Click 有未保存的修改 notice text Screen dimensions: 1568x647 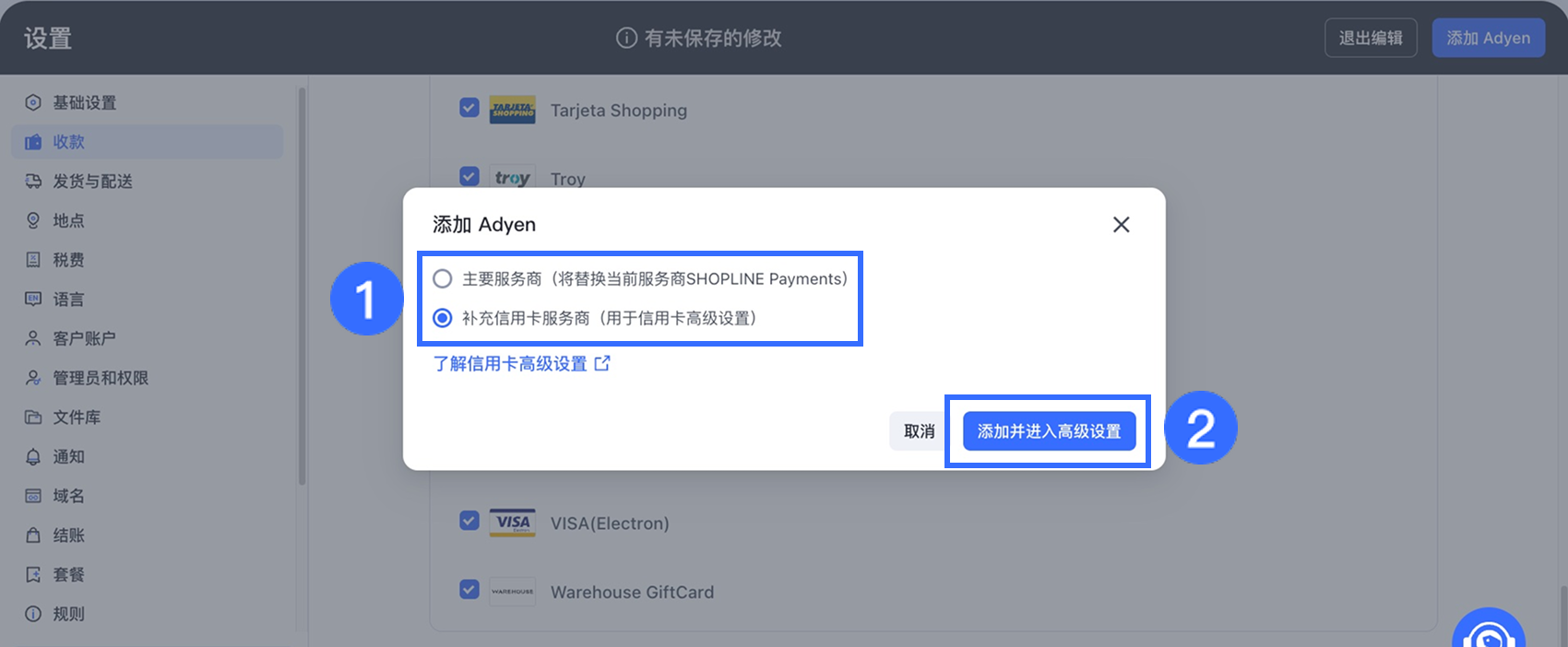(x=713, y=38)
